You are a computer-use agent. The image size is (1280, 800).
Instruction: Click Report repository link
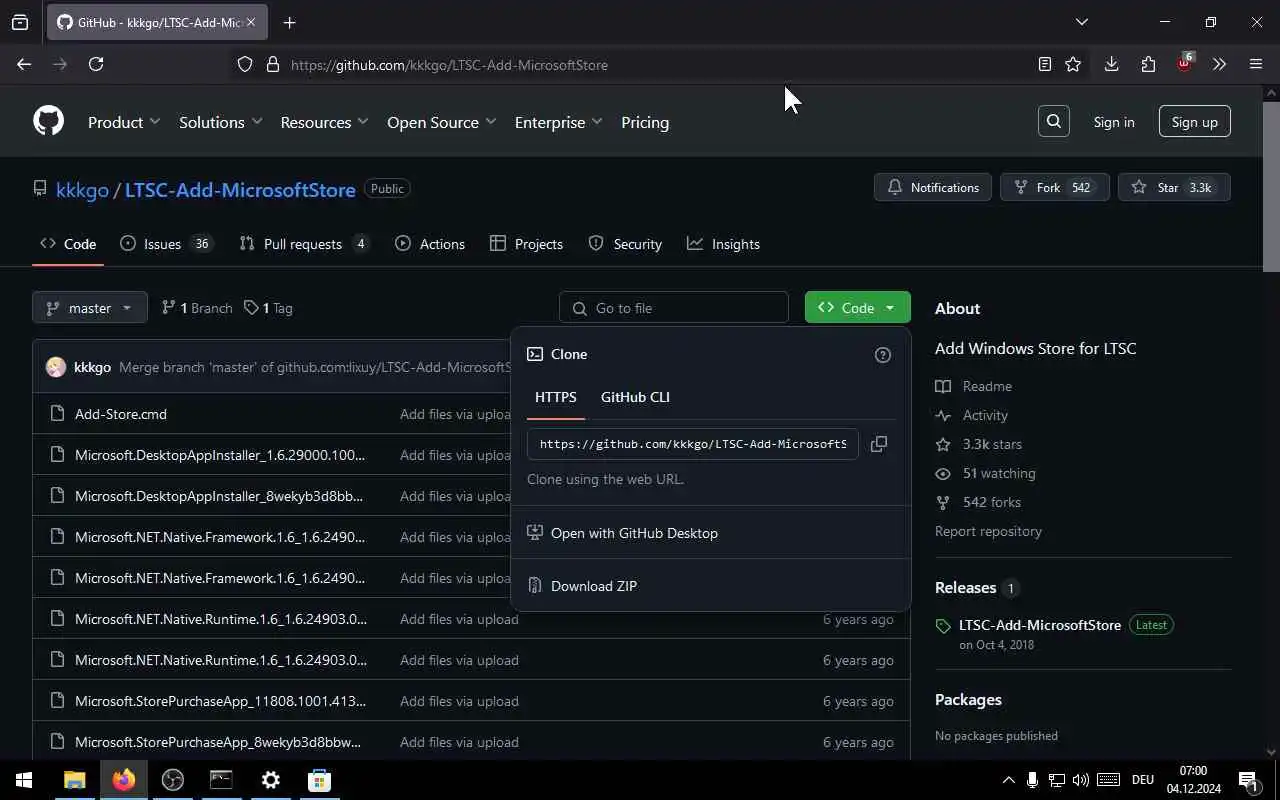coord(988,531)
